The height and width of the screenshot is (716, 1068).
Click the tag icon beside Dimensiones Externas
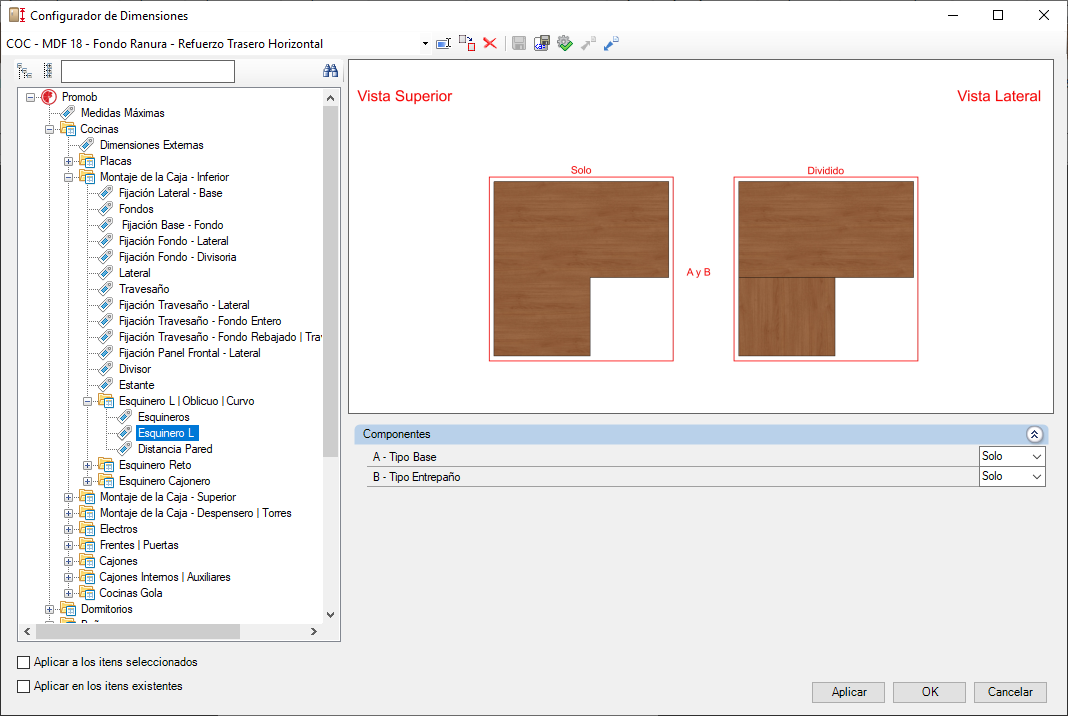coord(87,145)
